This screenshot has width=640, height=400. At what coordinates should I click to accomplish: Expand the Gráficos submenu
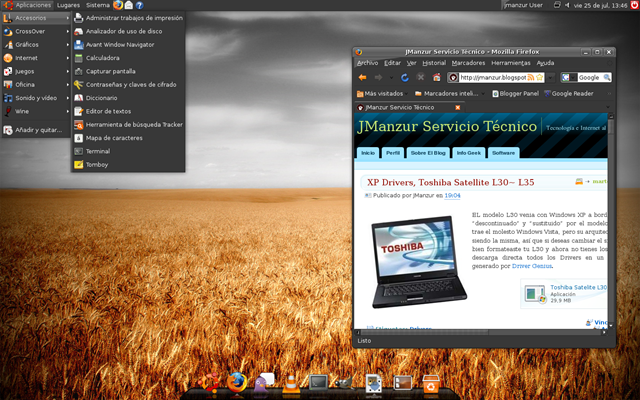[x=36, y=45]
